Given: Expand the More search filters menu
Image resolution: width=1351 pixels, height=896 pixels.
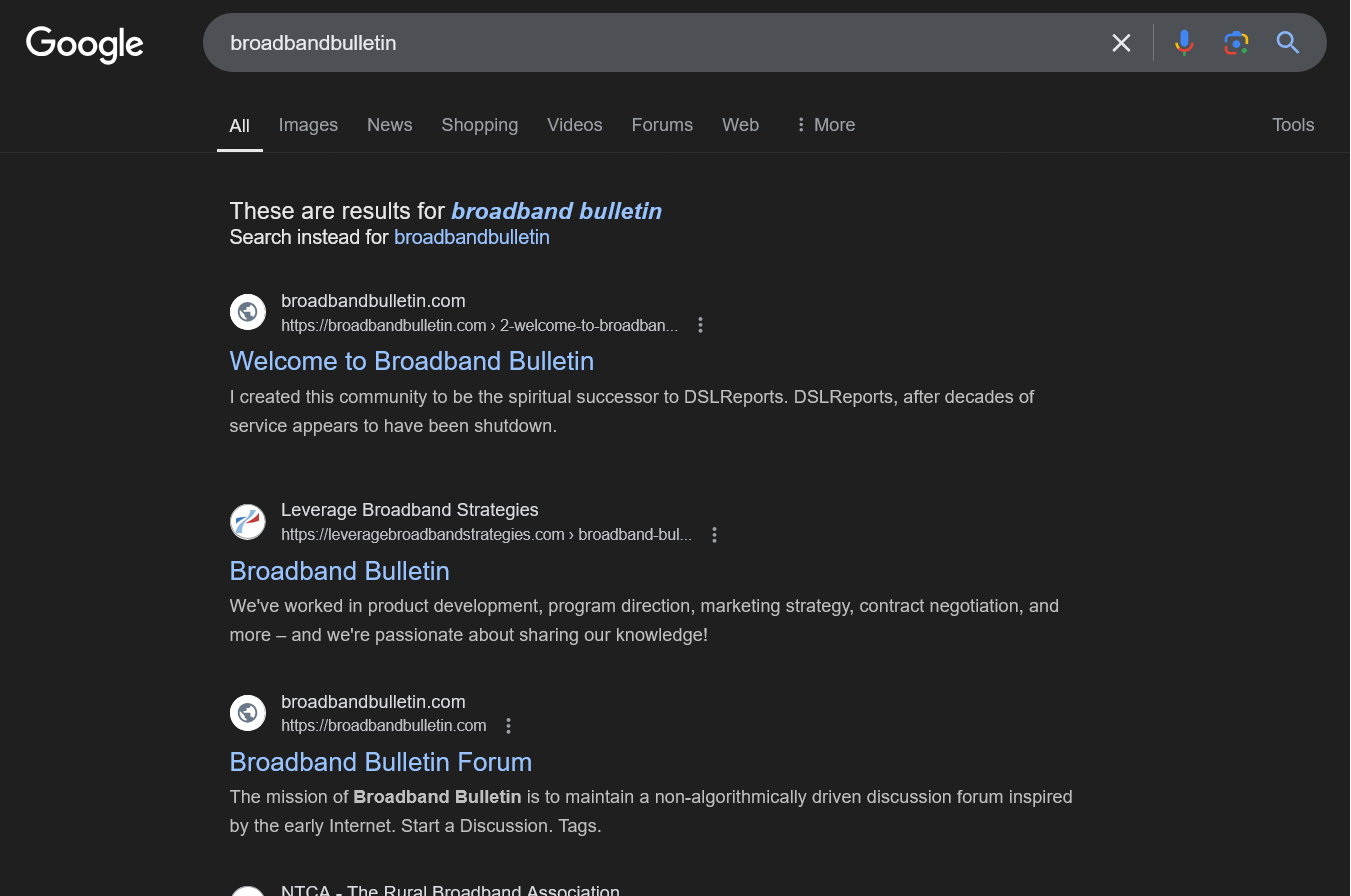Looking at the screenshot, I should point(825,125).
